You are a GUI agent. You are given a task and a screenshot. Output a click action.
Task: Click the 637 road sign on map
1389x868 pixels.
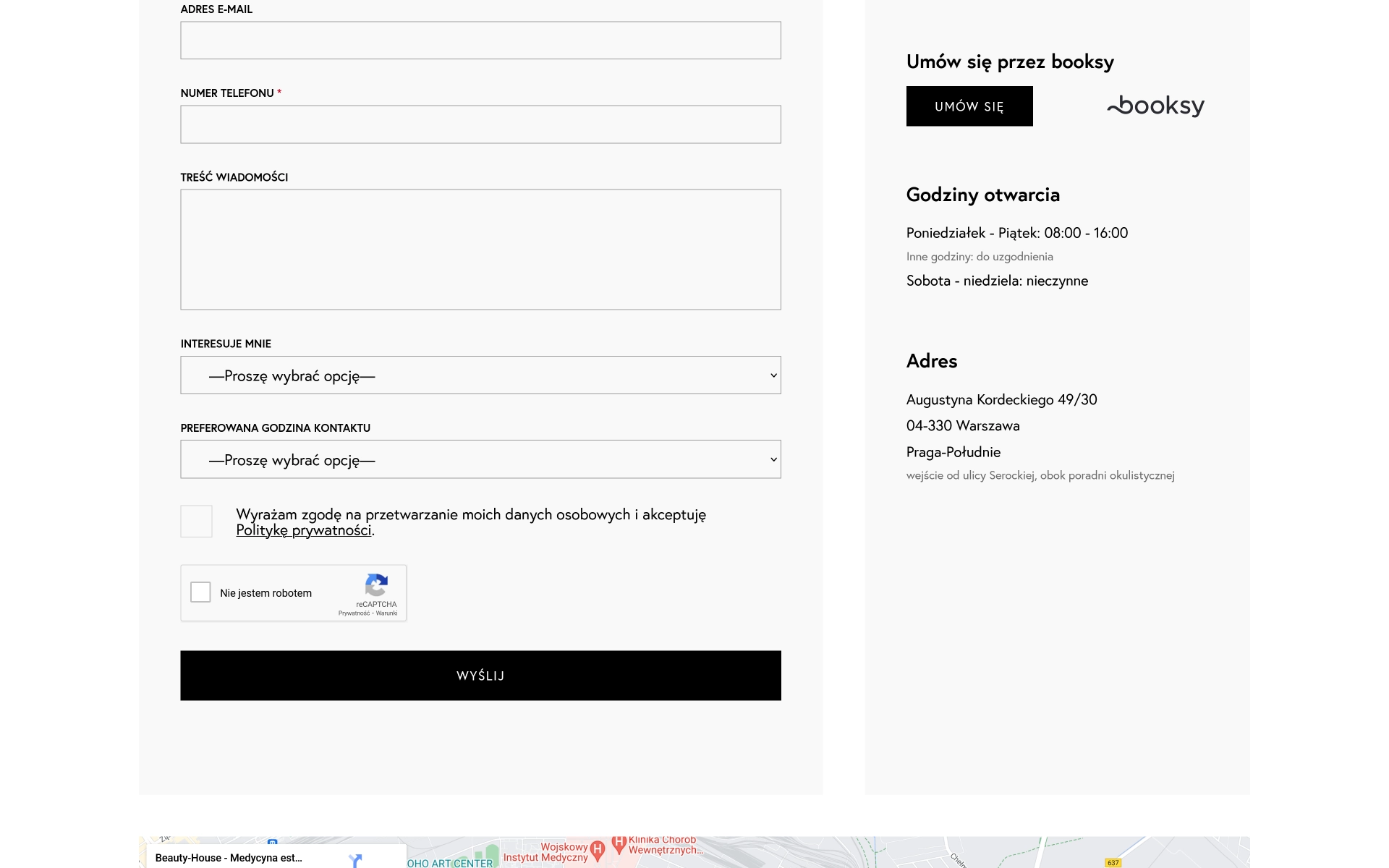click(1113, 862)
